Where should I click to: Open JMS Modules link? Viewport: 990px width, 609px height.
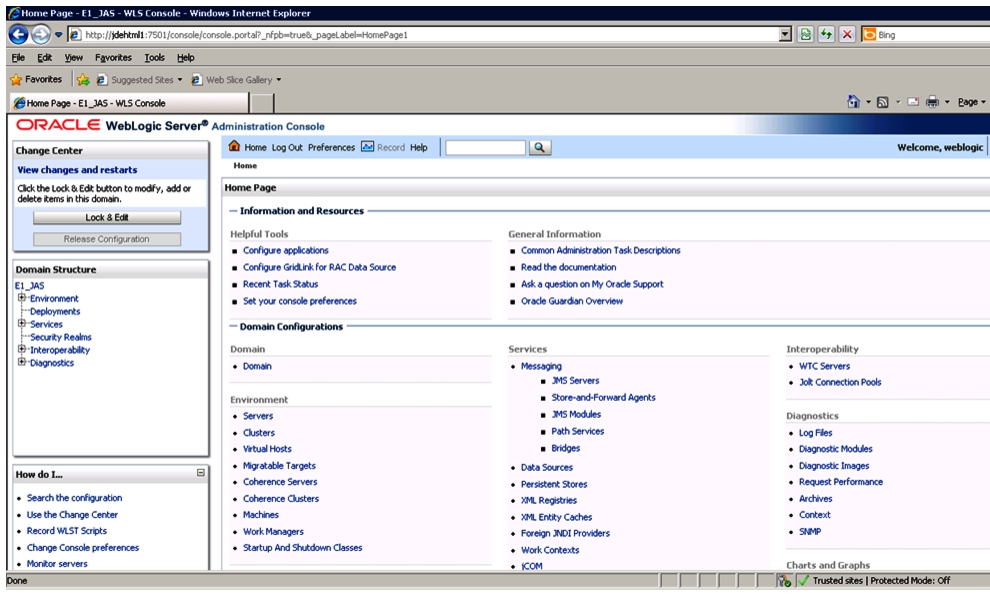(x=576, y=415)
